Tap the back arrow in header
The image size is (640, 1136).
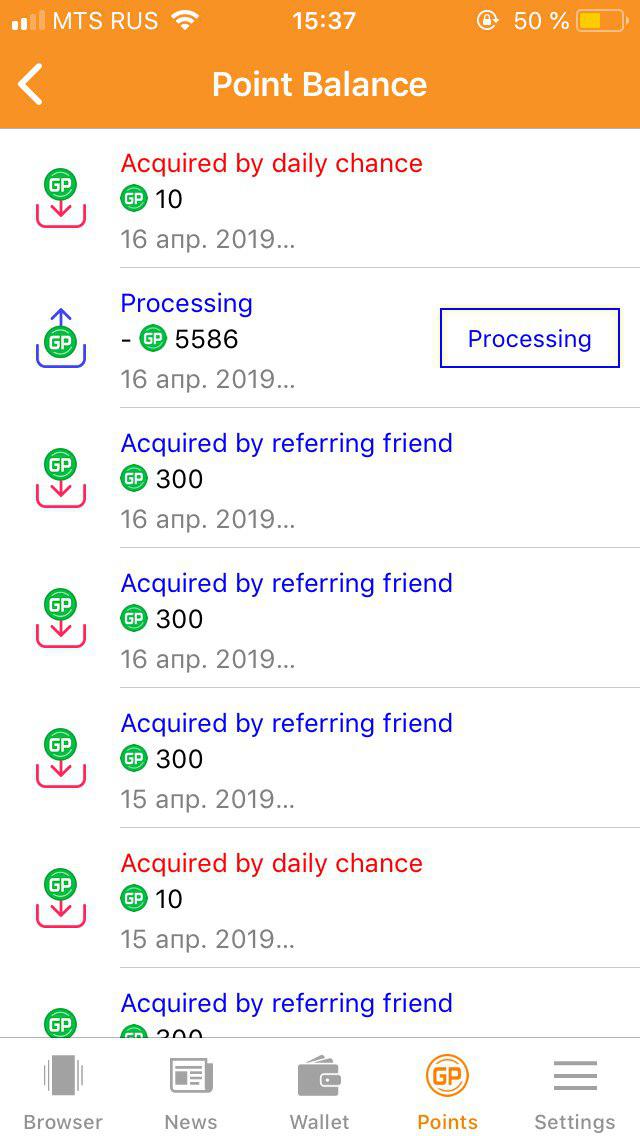[x=30, y=84]
